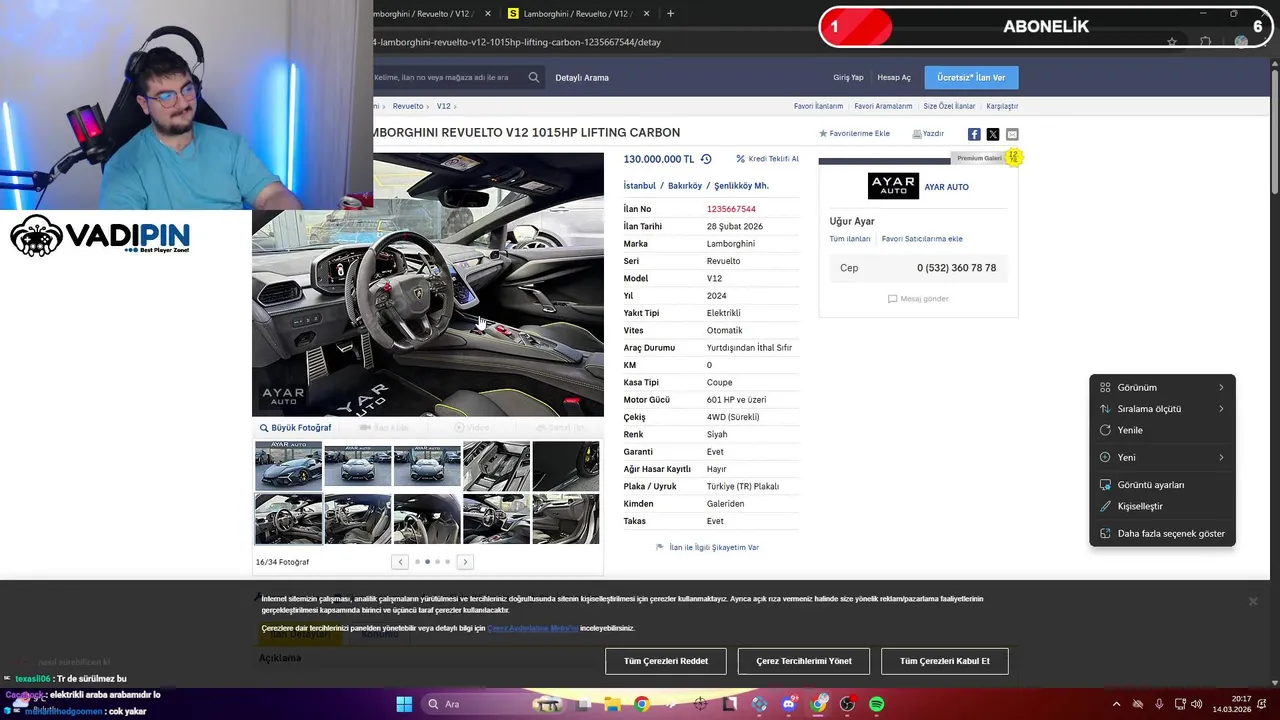The height and width of the screenshot is (720, 1280).
Task: Show hidden system tray icons
Action: [x=1117, y=704]
